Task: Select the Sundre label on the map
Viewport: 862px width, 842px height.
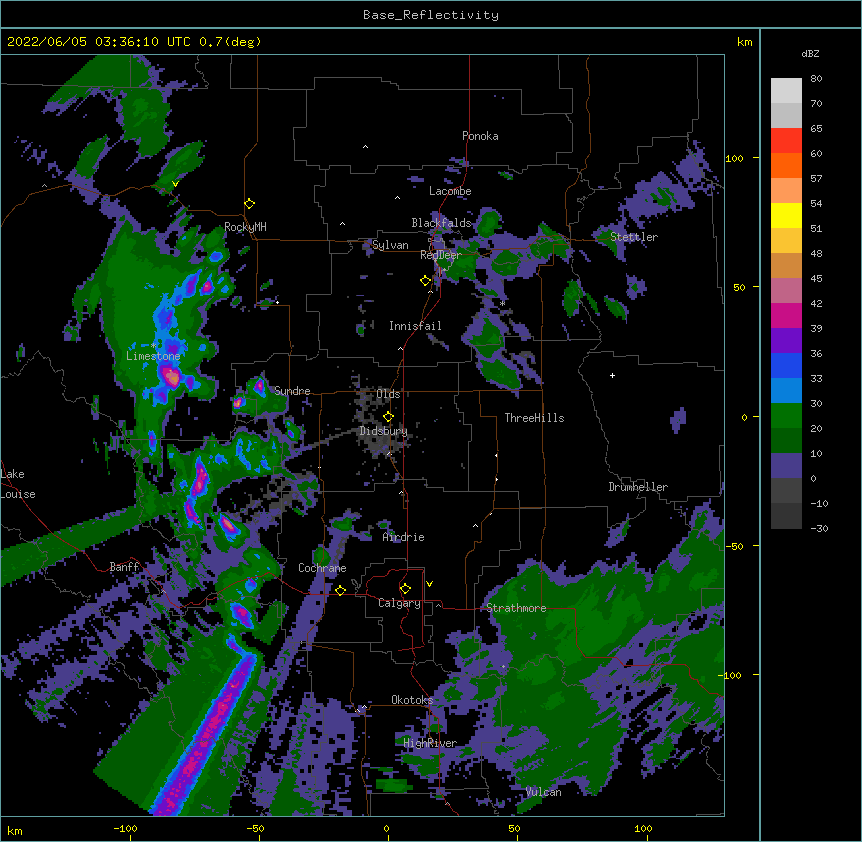Action: (292, 391)
